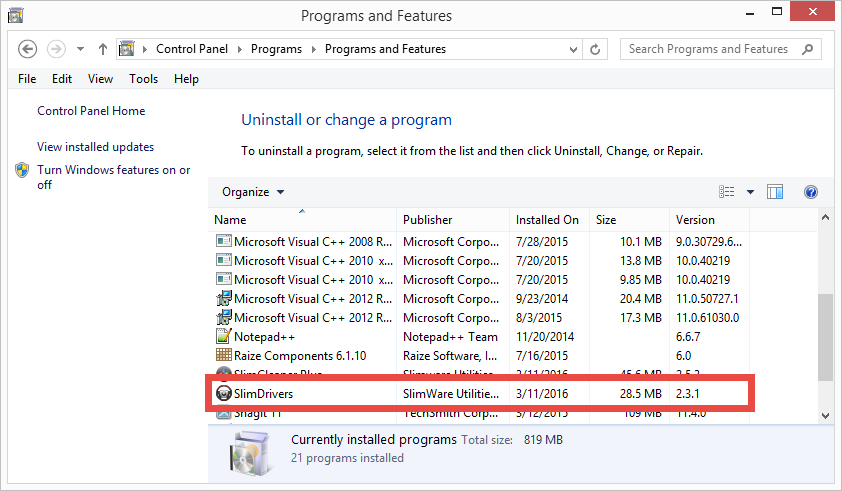This screenshot has height=491, width=842.
Task: Click the Notepad++ program icon
Action: click(223, 336)
